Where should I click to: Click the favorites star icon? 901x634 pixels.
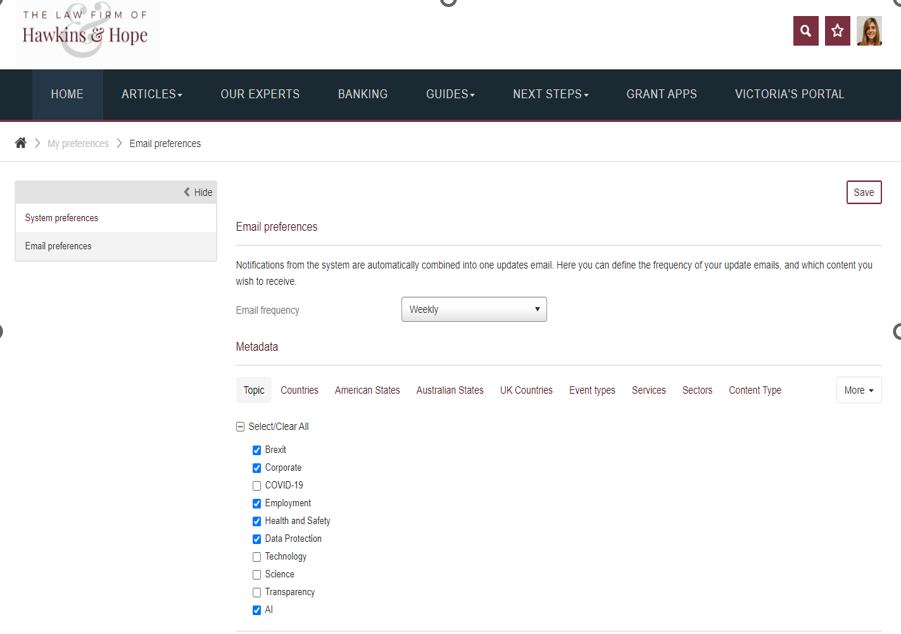coord(837,31)
